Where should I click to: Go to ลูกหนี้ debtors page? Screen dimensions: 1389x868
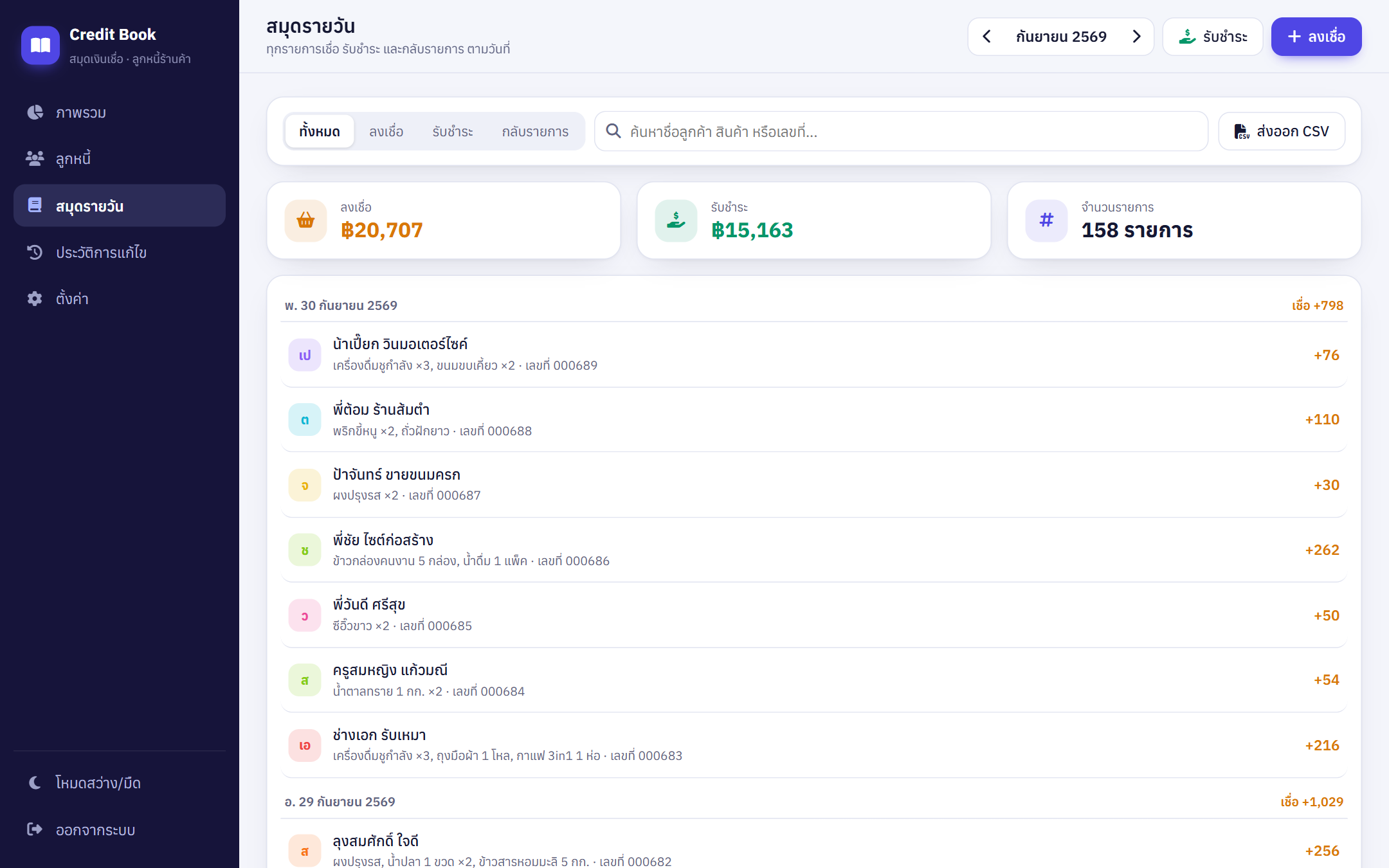[120, 159]
